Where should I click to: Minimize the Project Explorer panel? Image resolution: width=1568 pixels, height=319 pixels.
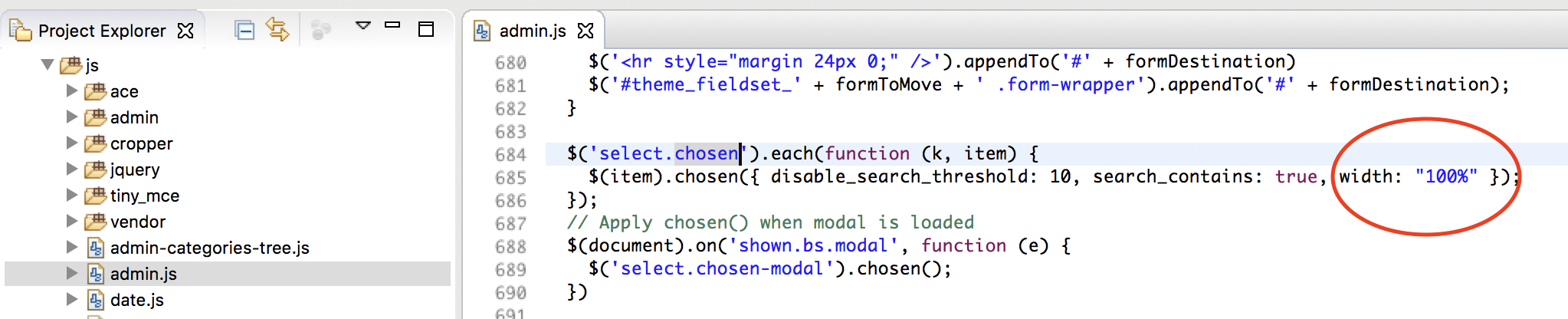[392, 26]
